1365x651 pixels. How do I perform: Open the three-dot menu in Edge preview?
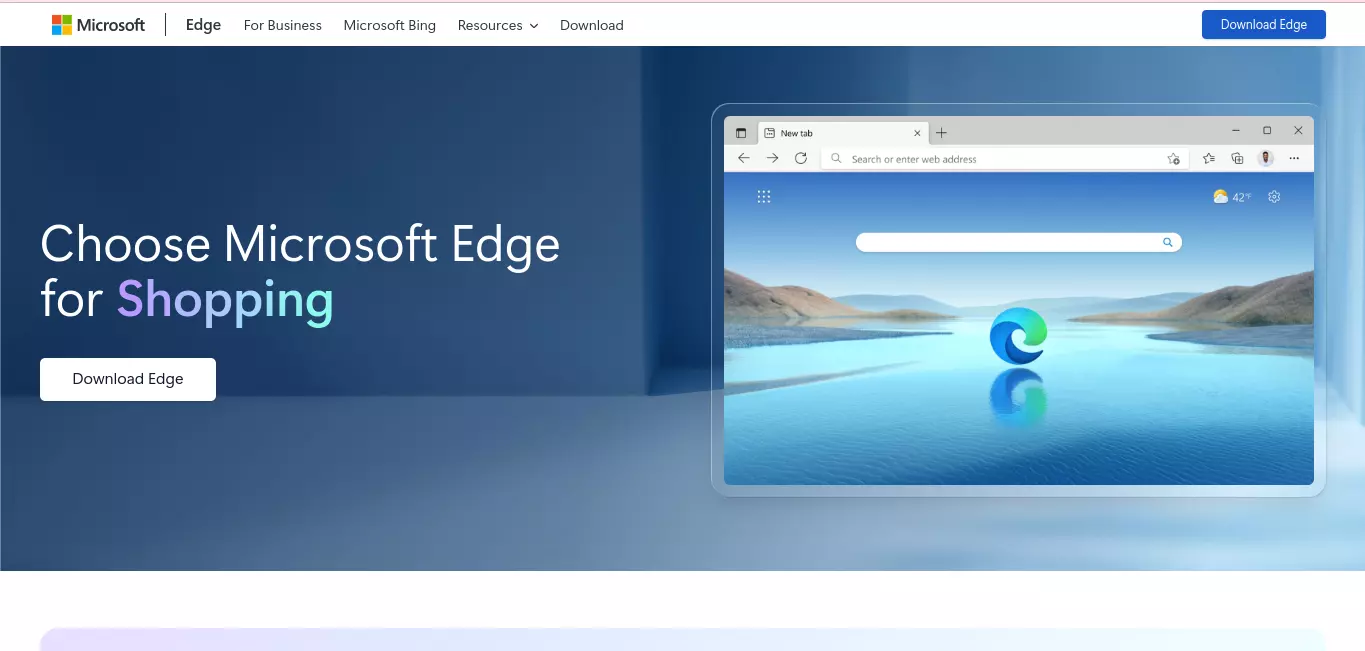(1295, 158)
